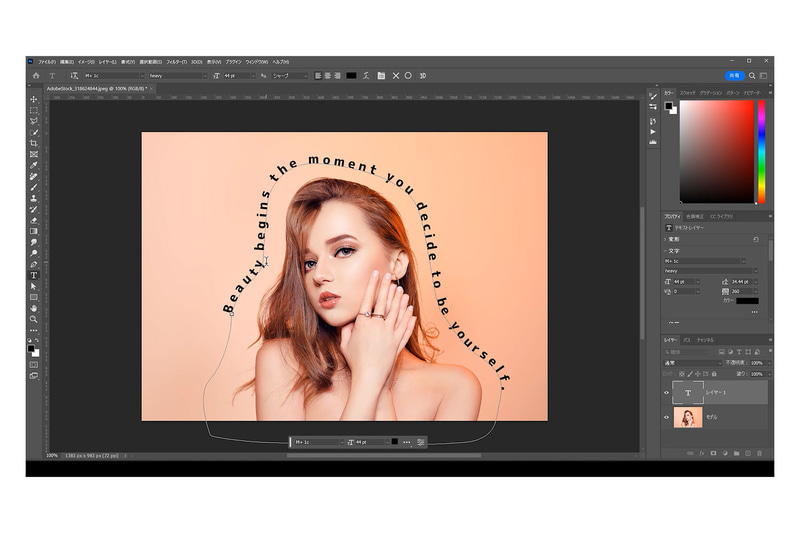Viewport: 800px width, 533px height.
Task: Select the Brush tool
Action: coord(34,187)
